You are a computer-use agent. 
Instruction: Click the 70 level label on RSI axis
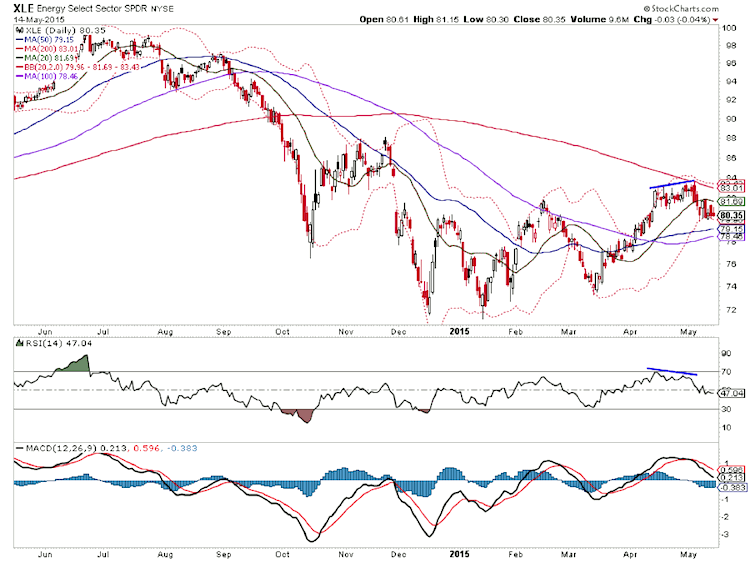point(726,372)
